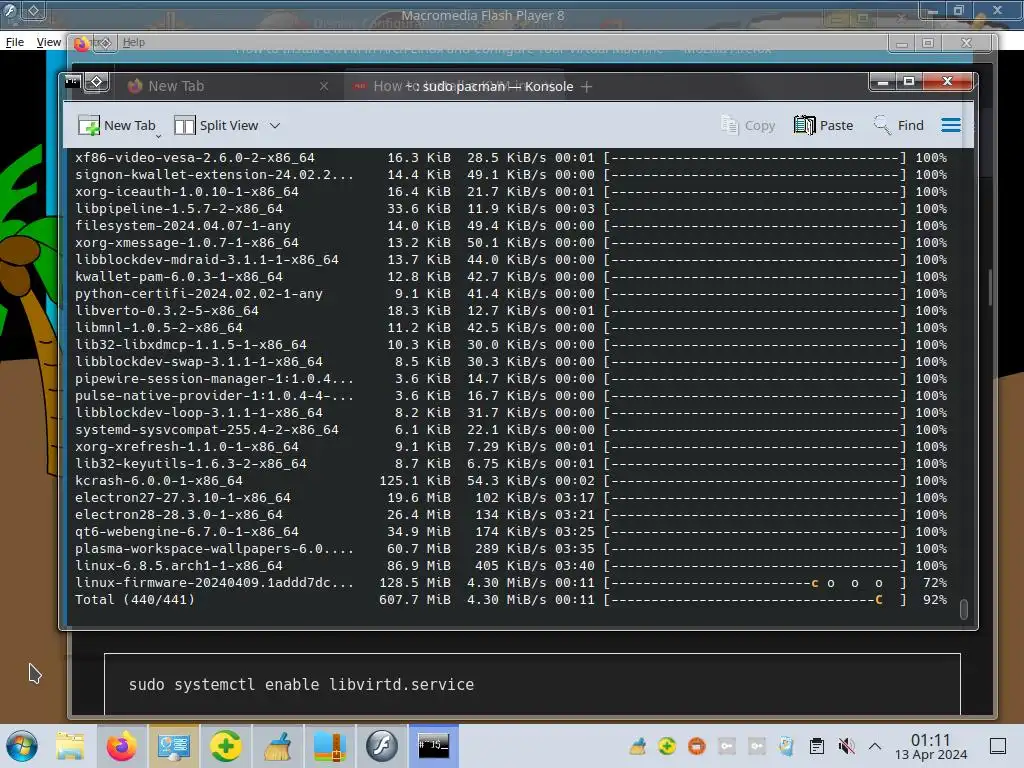Image resolution: width=1024 pixels, height=768 pixels.
Task: Click the Konsole window terminal icon
Action: (72, 82)
